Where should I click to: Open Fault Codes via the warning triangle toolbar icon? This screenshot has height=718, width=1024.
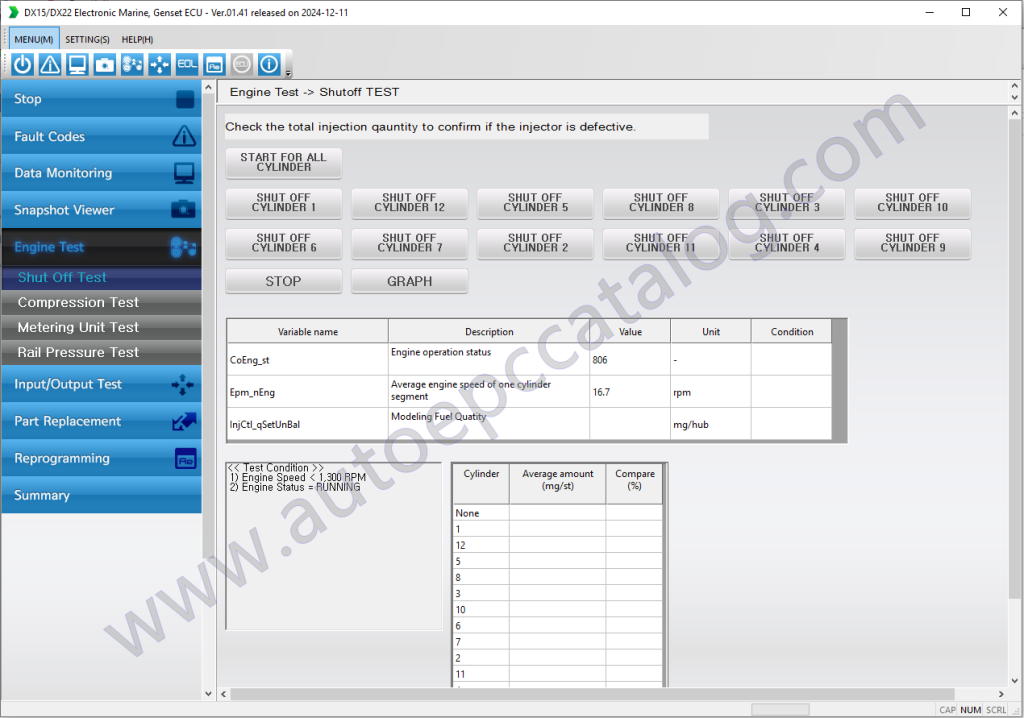(x=49, y=63)
